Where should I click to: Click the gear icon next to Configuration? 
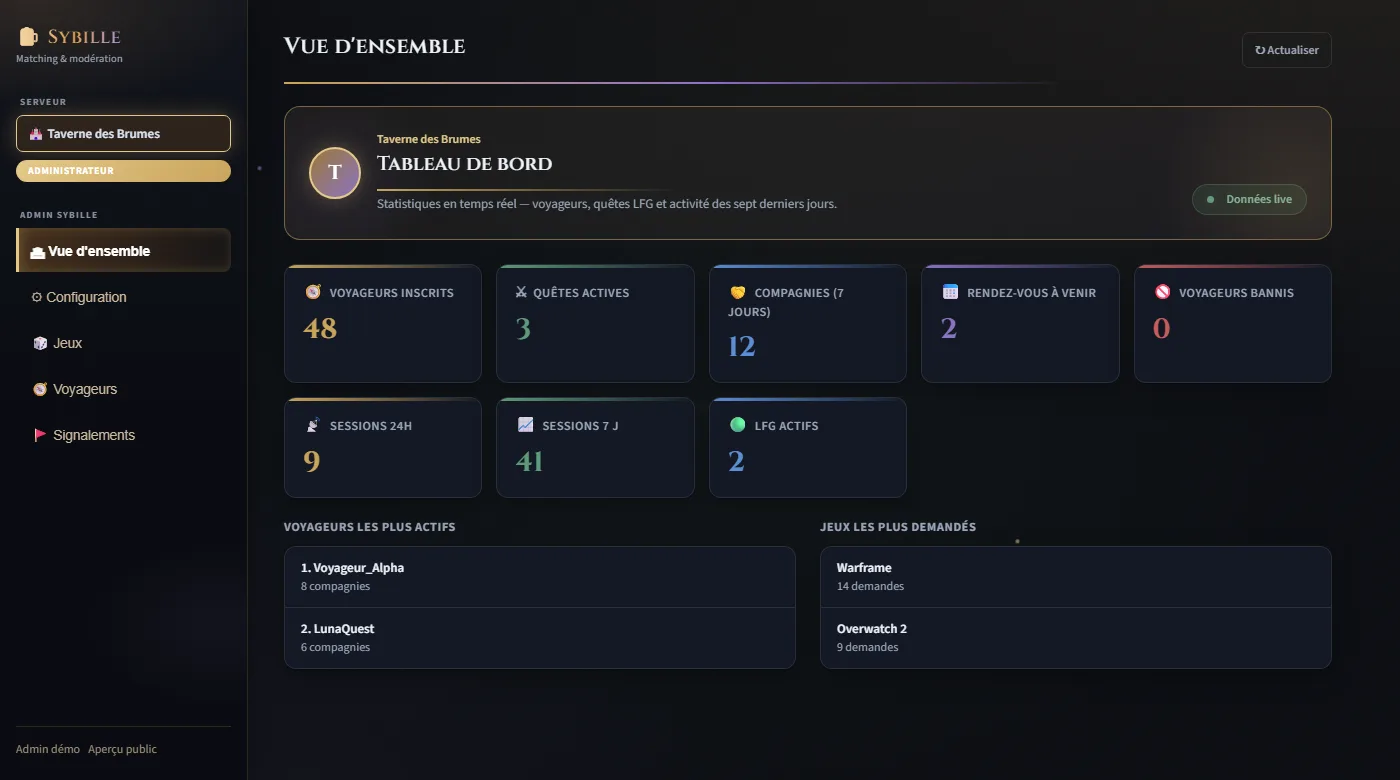coord(37,297)
